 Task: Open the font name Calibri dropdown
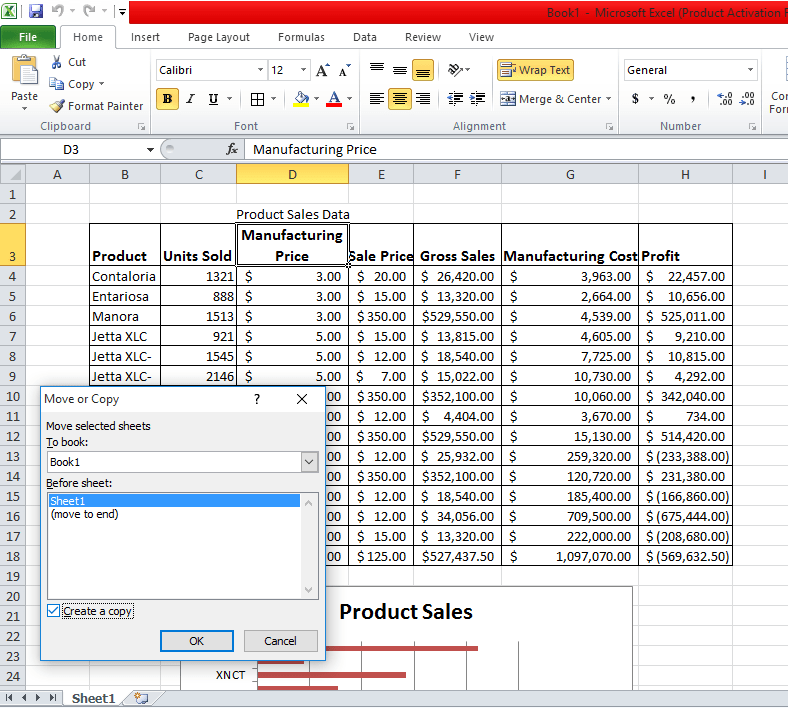click(260, 70)
